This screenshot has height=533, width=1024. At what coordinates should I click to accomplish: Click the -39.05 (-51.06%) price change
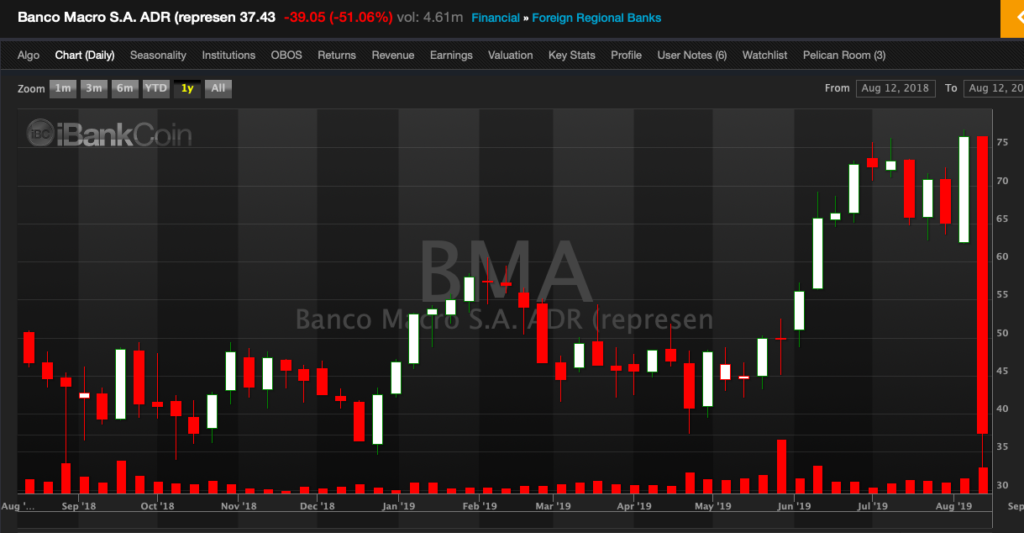pyautogui.click(x=338, y=18)
